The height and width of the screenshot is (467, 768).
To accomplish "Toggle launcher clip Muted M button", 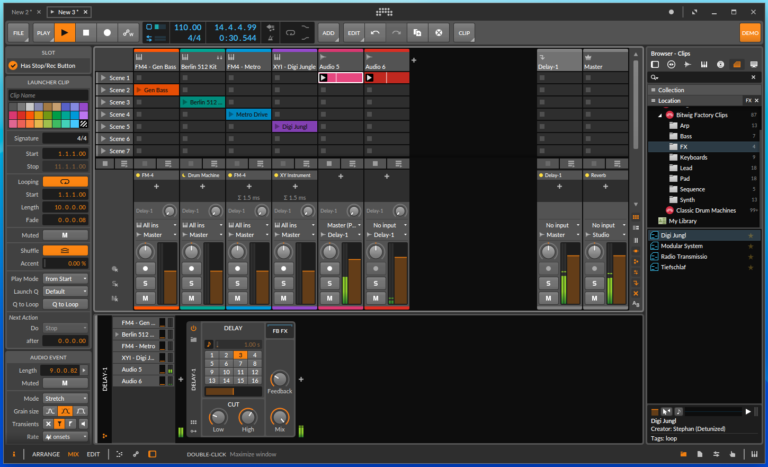I will pyautogui.click(x=65, y=235).
